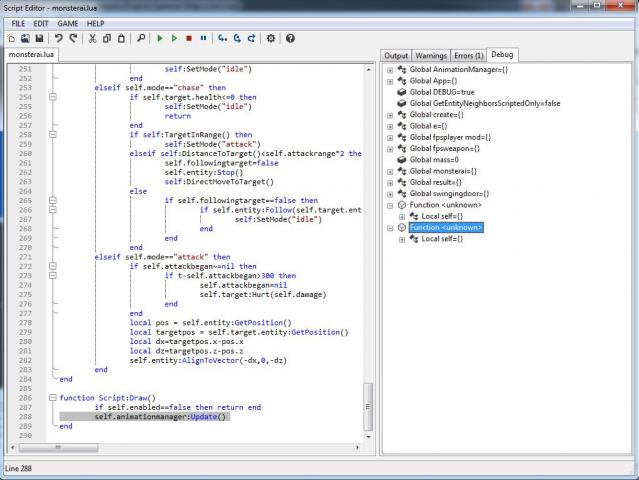Click the help question mark icon
Image resolution: width=639 pixels, height=480 pixels.
click(290, 38)
